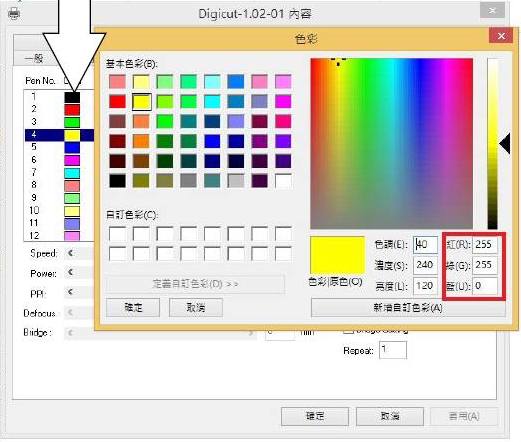The width and height of the screenshot is (521, 442).
Task: Click PPI slider left arrow
Action: point(70,292)
